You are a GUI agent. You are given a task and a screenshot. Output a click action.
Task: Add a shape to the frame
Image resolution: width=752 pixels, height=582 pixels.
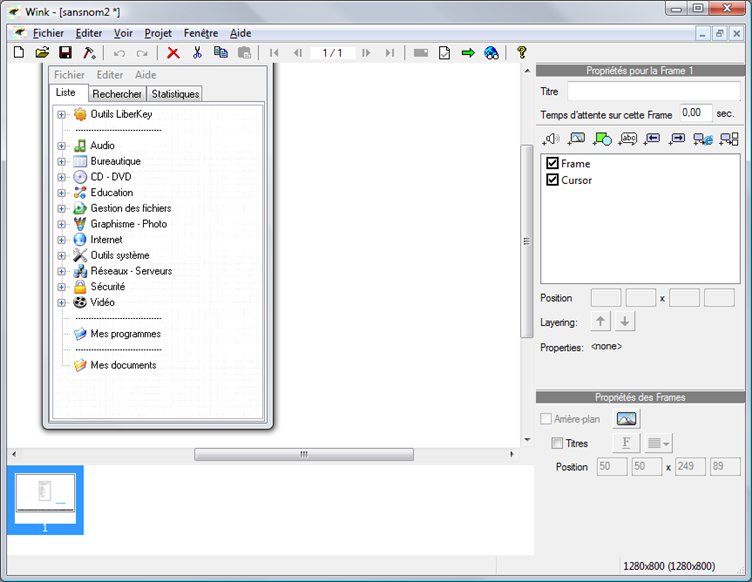tap(602, 139)
